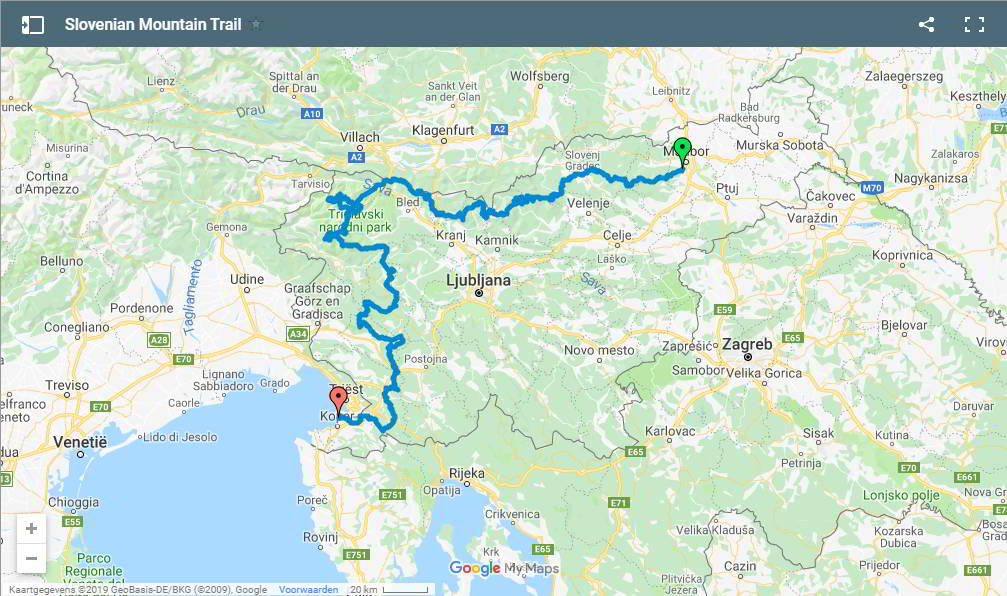The width and height of the screenshot is (1007, 596).
Task: Open the map legend sidebar panel icon
Action: [33, 25]
